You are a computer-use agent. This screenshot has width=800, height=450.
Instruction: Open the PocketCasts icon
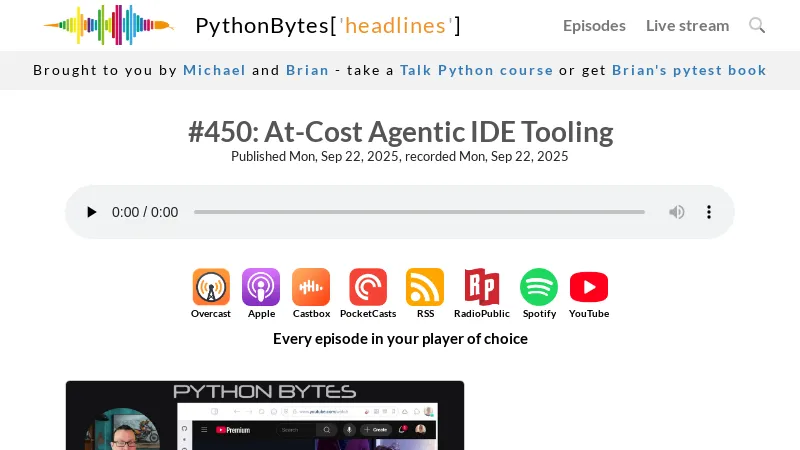[368, 287]
